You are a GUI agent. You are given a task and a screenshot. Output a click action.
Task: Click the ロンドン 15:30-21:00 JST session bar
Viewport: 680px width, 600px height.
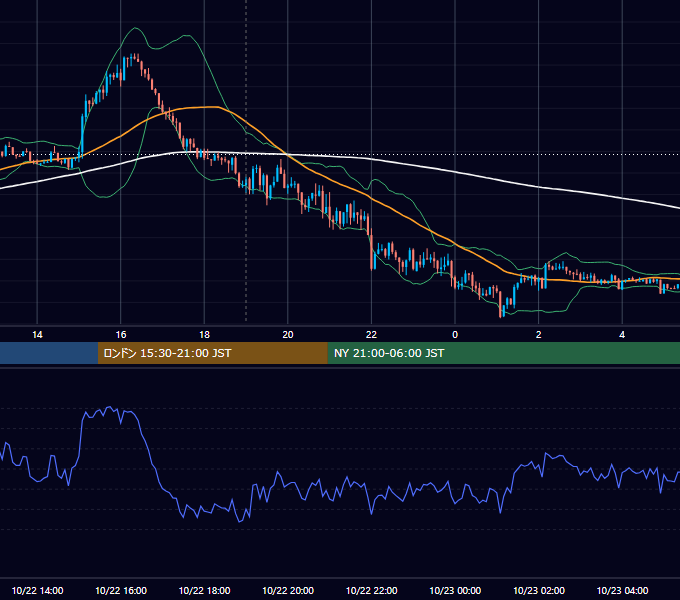click(x=212, y=353)
